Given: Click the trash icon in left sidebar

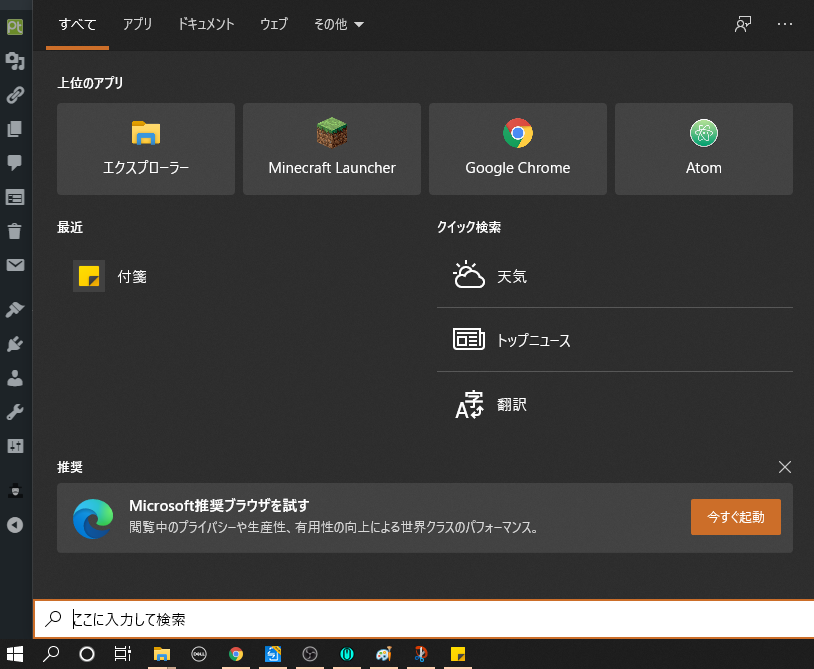Looking at the screenshot, I should (x=15, y=232).
